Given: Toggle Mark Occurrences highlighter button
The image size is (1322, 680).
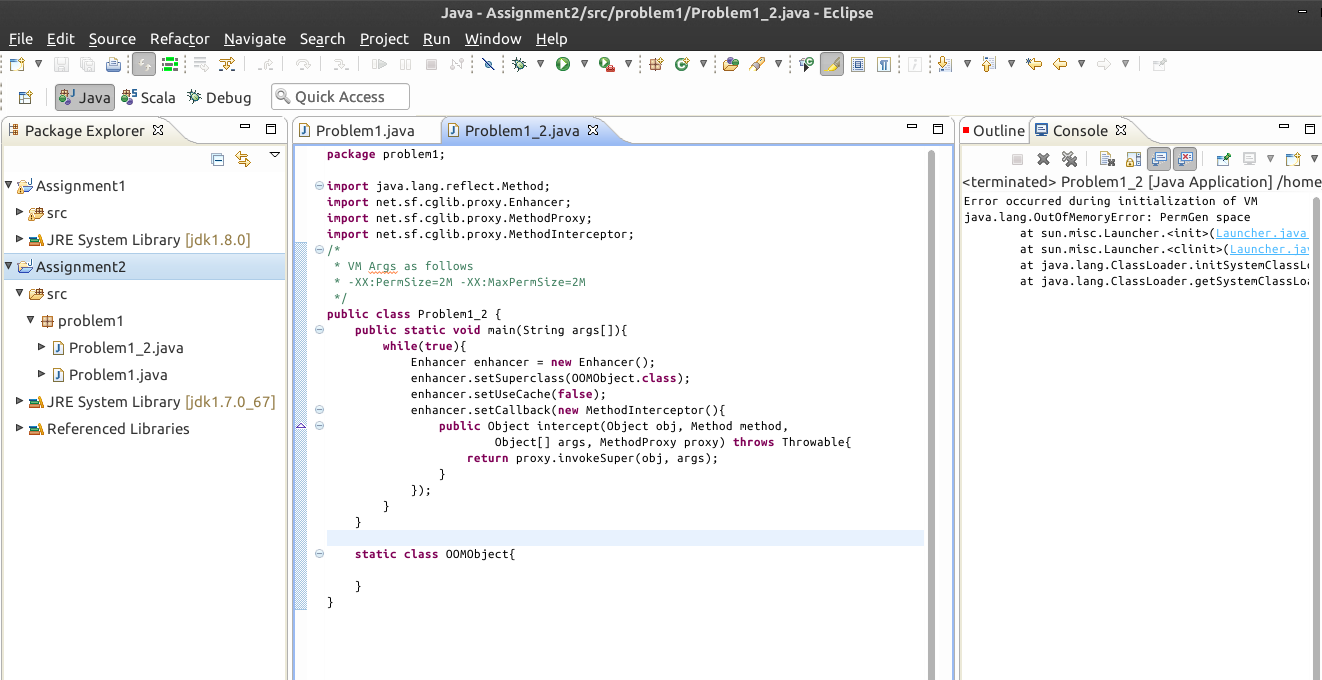Looking at the screenshot, I should coord(832,64).
